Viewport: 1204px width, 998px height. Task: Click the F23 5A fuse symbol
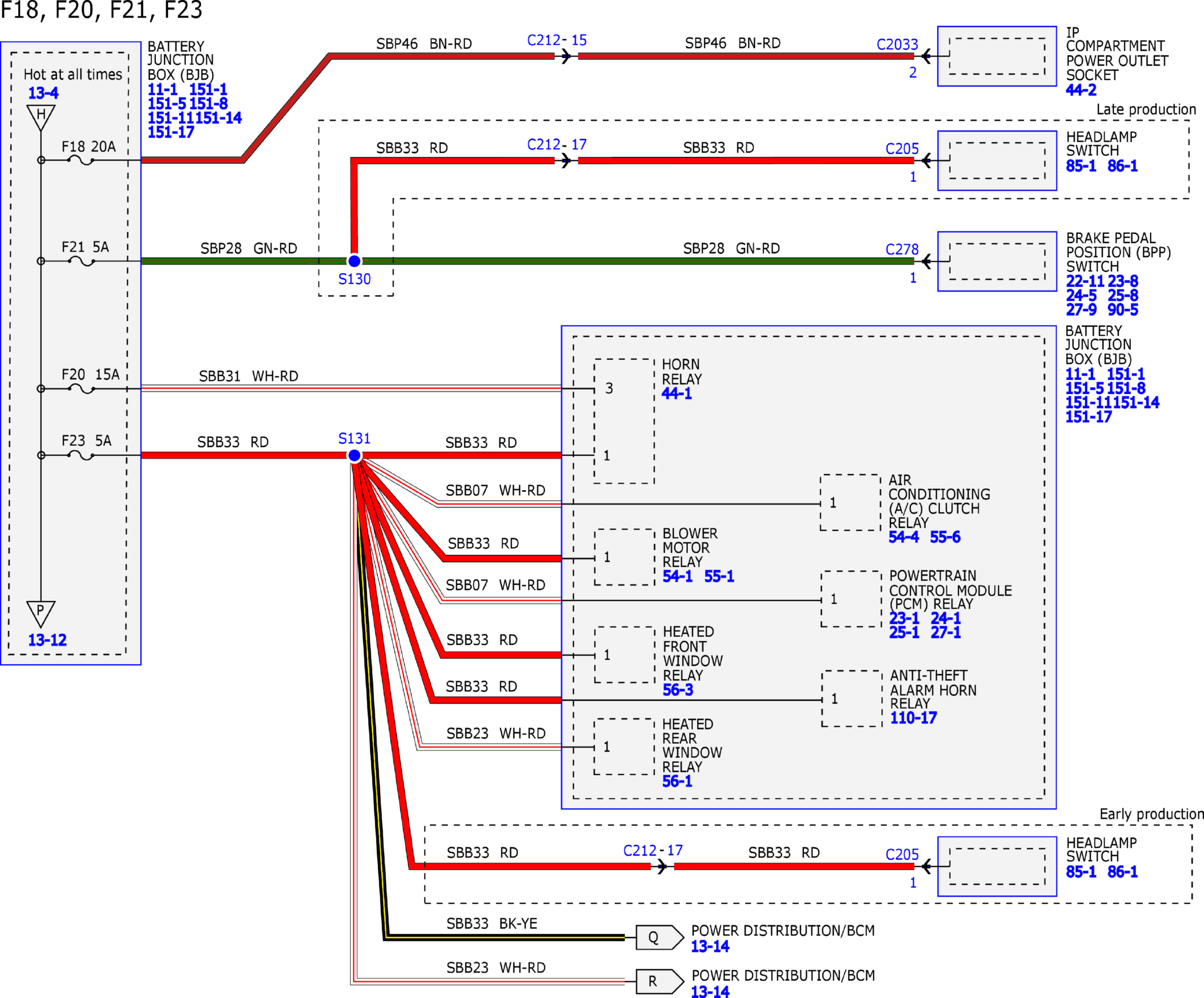(81, 455)
